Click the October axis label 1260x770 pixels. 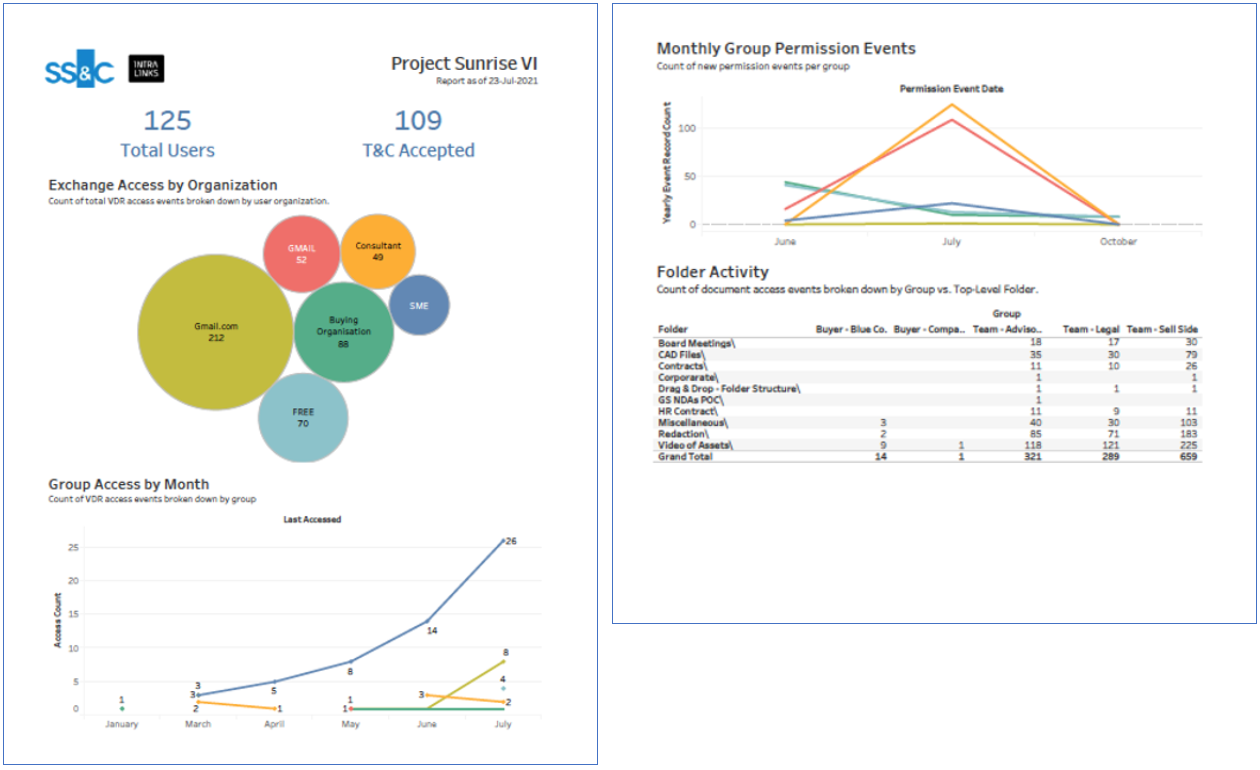tap(1117, 241)
